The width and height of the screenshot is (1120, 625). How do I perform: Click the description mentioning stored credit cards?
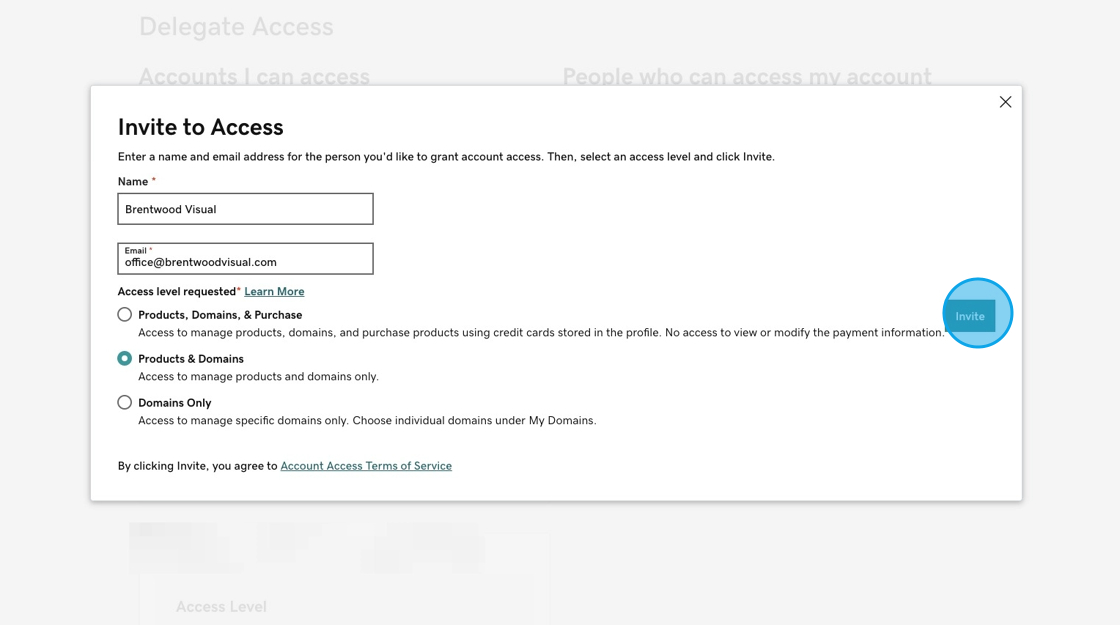click(x=541, y=333)
